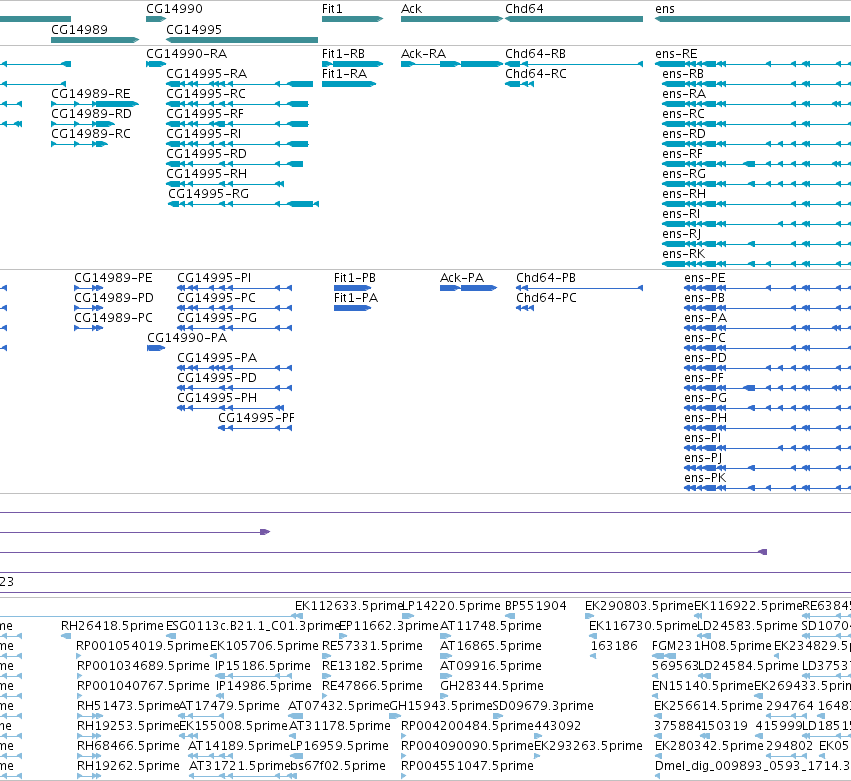The image size is (851, 781).
Task: Select transcript label CG14995-RC
Action: tap(206, 94)
